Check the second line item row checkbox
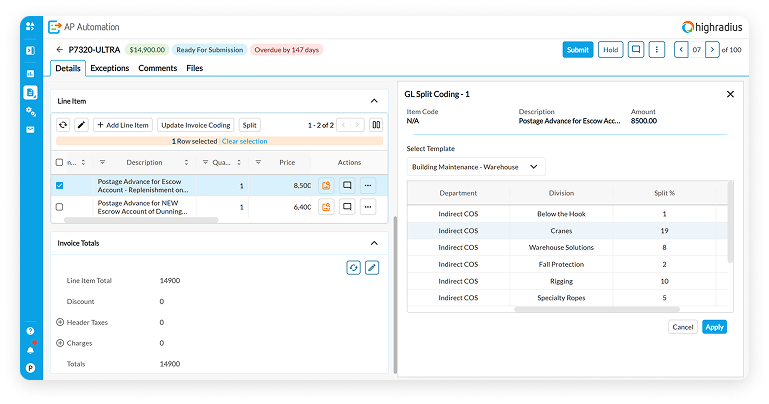 pyautogui.click(x=60, y=207)
